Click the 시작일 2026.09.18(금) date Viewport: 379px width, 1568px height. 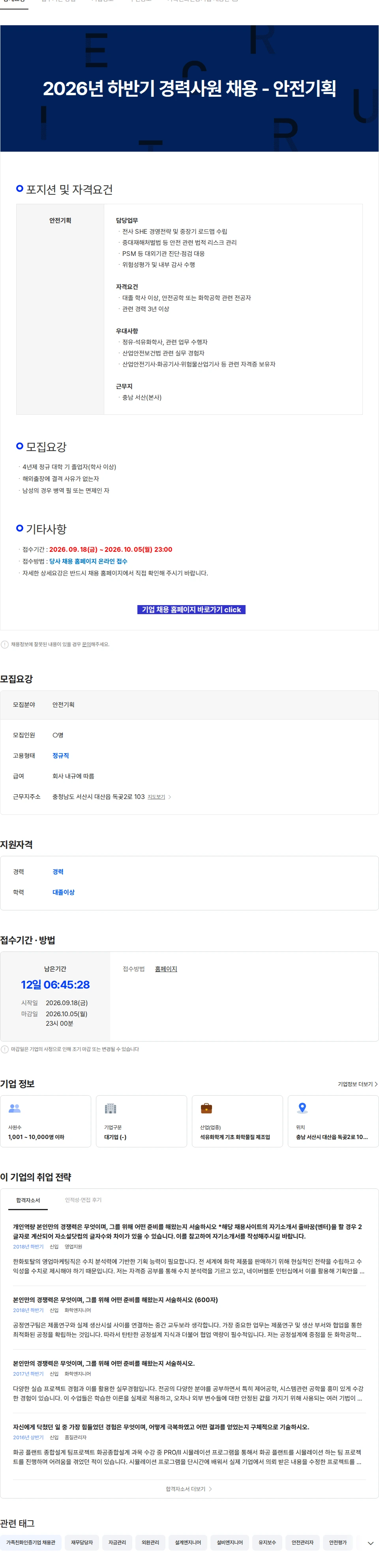tap(66, 1002)
